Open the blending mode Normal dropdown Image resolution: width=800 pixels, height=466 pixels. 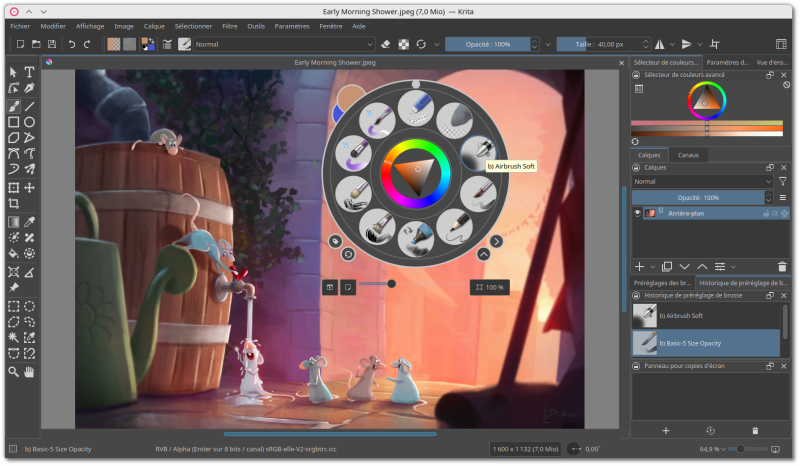click(284, 44)
